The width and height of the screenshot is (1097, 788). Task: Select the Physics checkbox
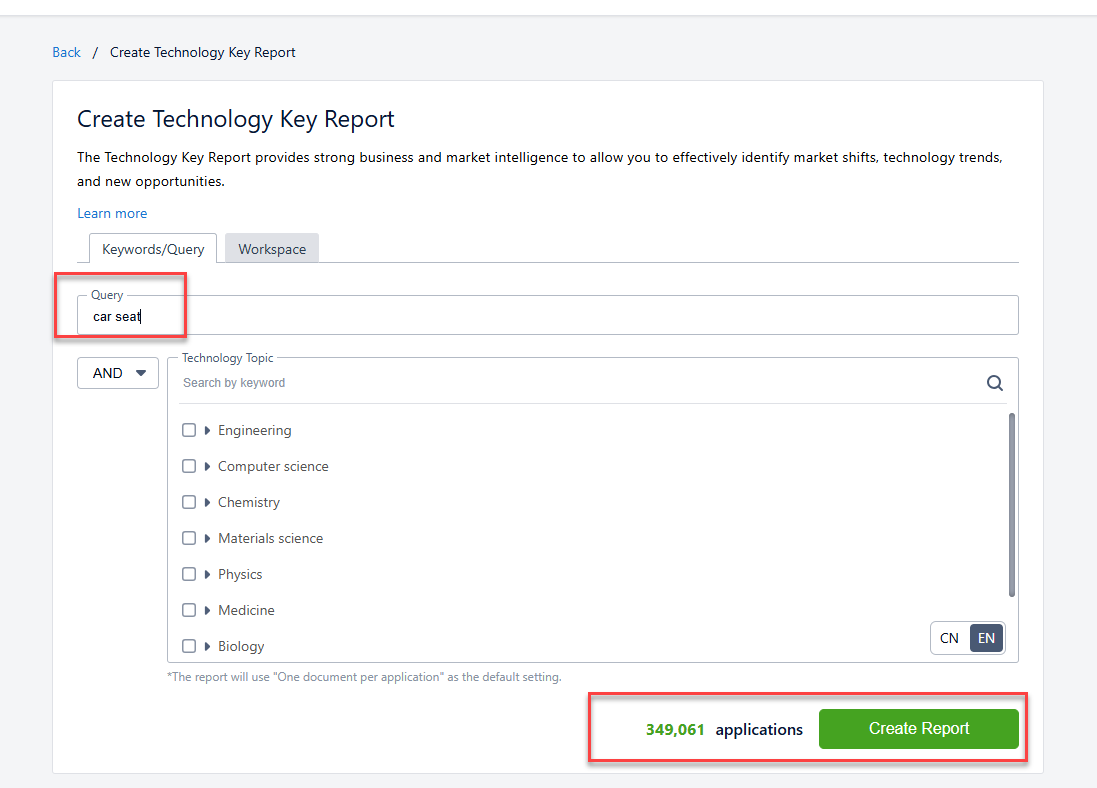(x=189, y=575)
